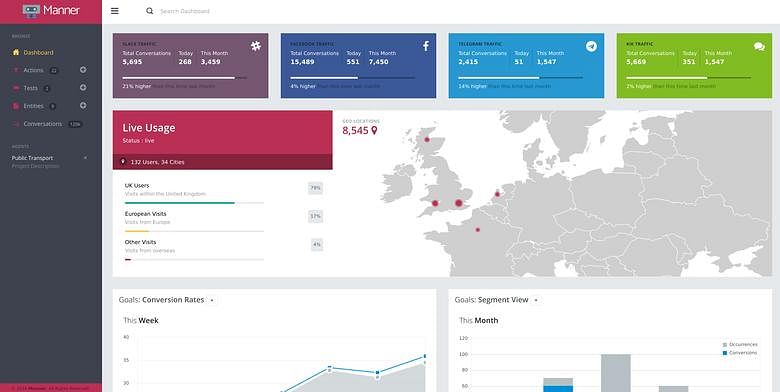Click the Telegram paper plane icon
The height and width of the screenshot is (392, 780).
coord(591,46)
